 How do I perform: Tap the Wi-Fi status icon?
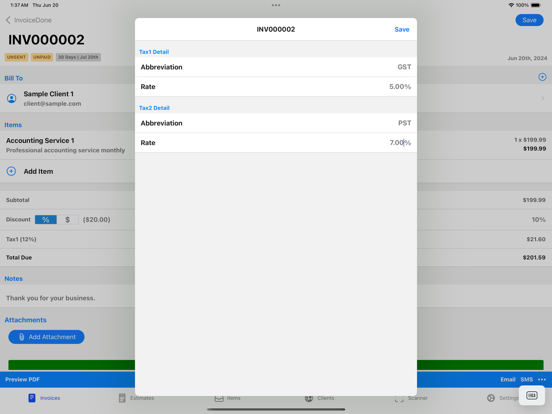point(511,5)
